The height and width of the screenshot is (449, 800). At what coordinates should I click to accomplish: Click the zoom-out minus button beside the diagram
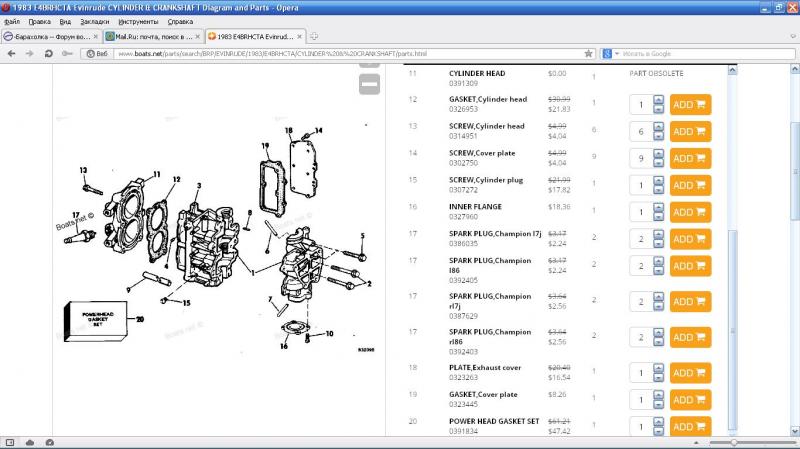pyautogui.click(x=369, y=85)
